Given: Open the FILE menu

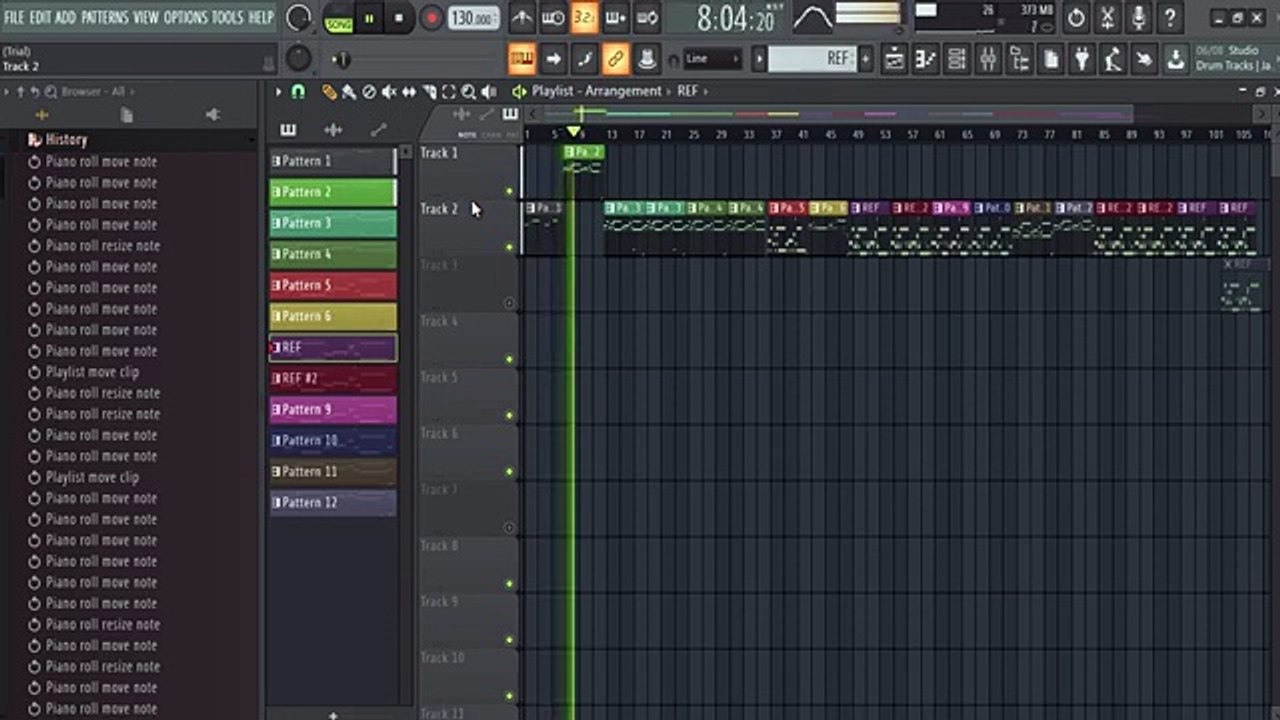Looking at the screenshot, I should pyautogui.click(x=14, y=17).
